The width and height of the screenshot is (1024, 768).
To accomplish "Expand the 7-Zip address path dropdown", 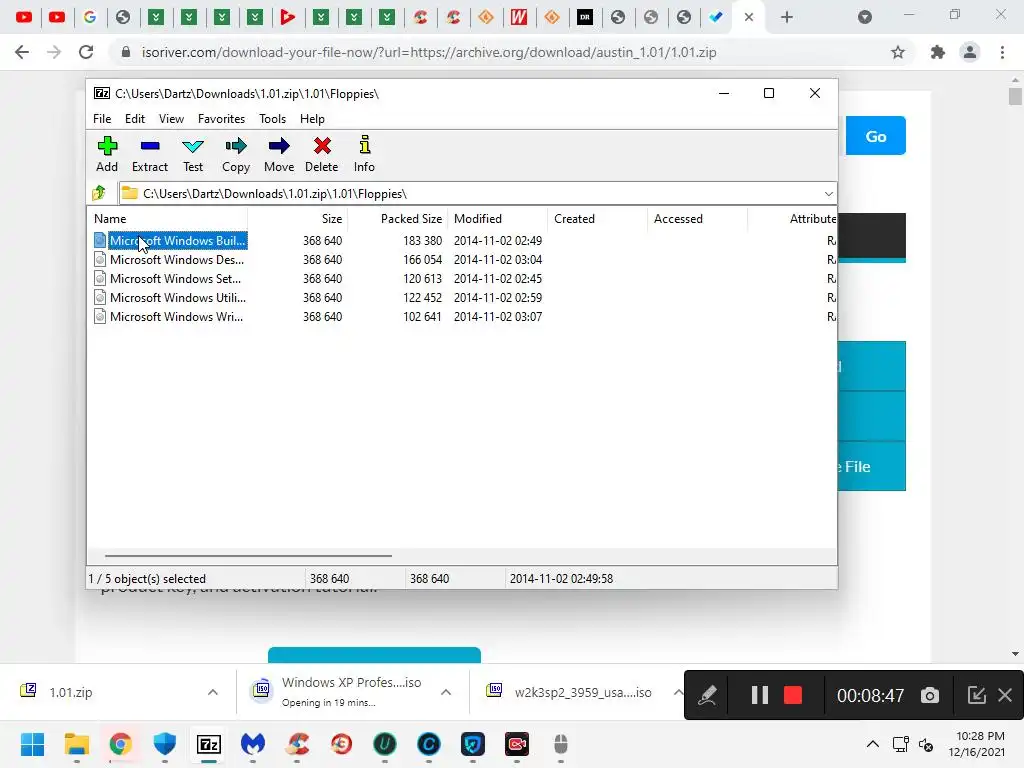I will (828, 194).
